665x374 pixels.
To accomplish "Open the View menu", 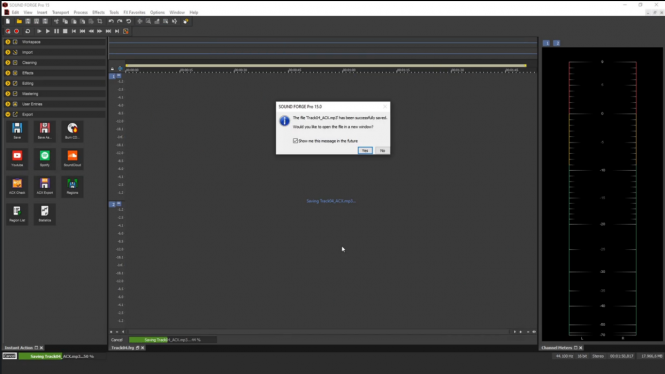I will (28, 12).
